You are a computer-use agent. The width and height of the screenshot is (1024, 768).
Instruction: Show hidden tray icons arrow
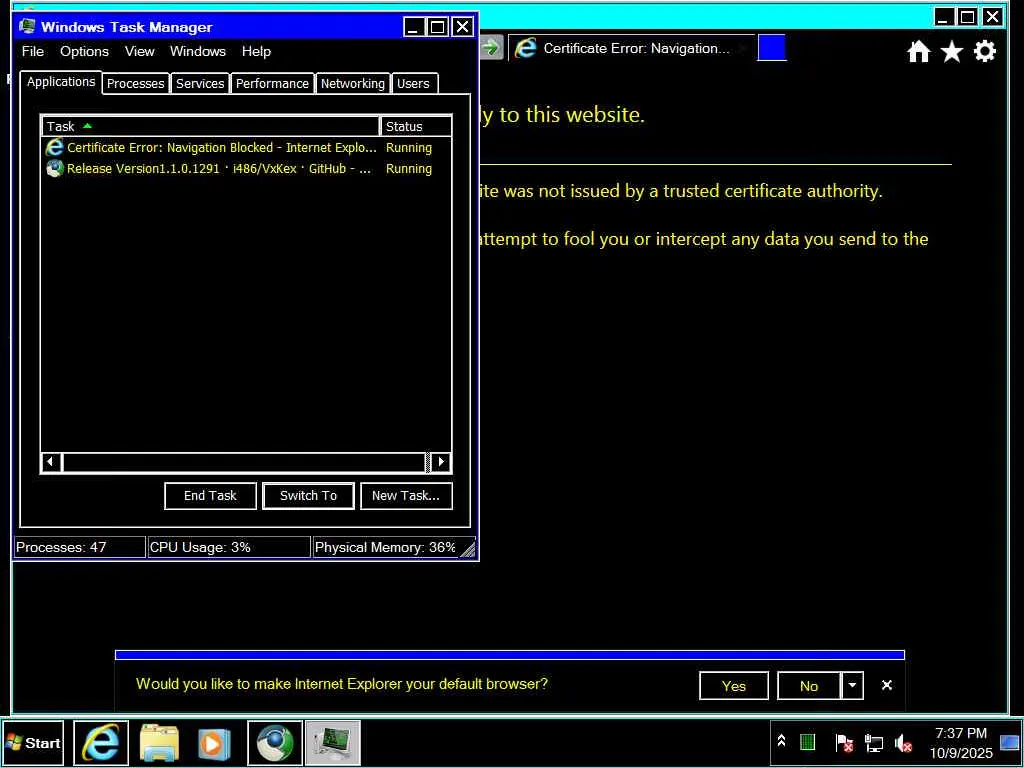pyautogui.click(x=781, y=742)
